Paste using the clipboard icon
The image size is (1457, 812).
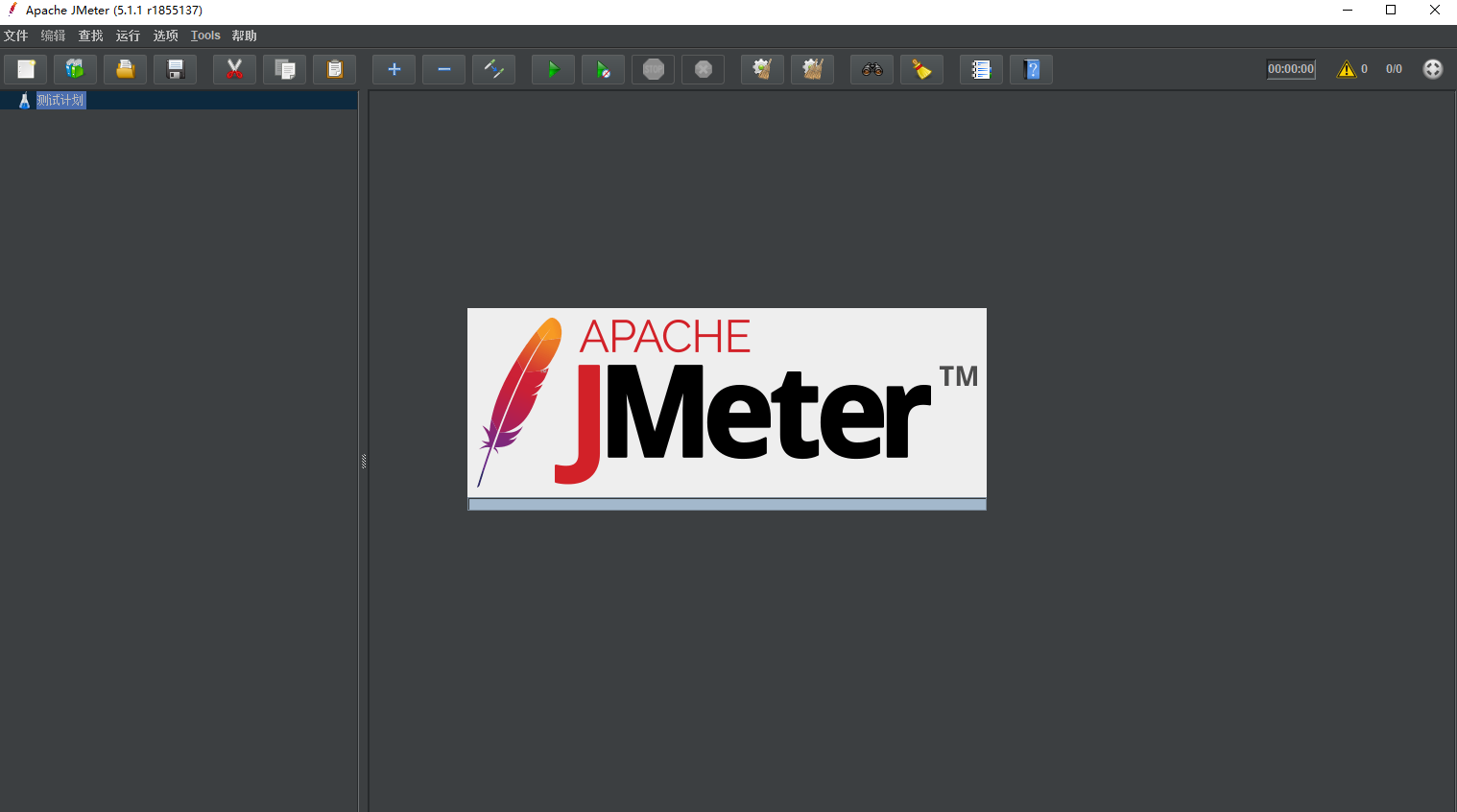pyautogui.click(x=334, y=69)
